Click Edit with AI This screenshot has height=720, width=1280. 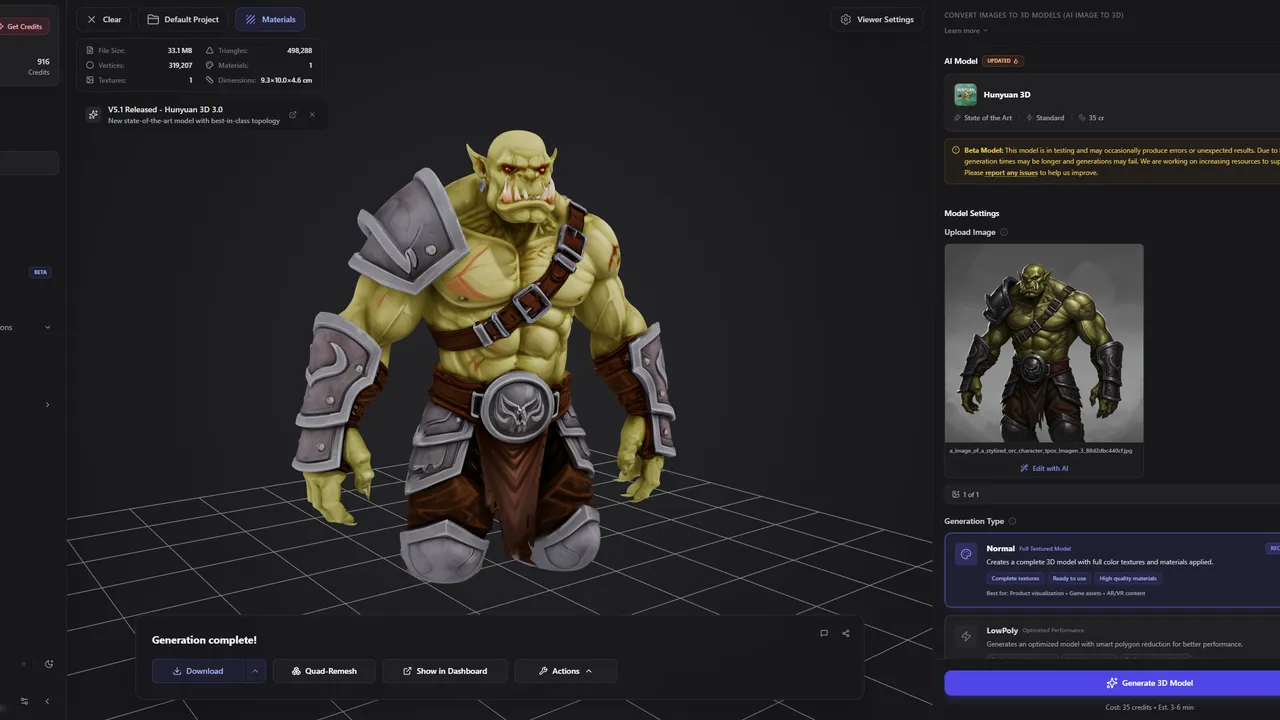coord(1044,468)
